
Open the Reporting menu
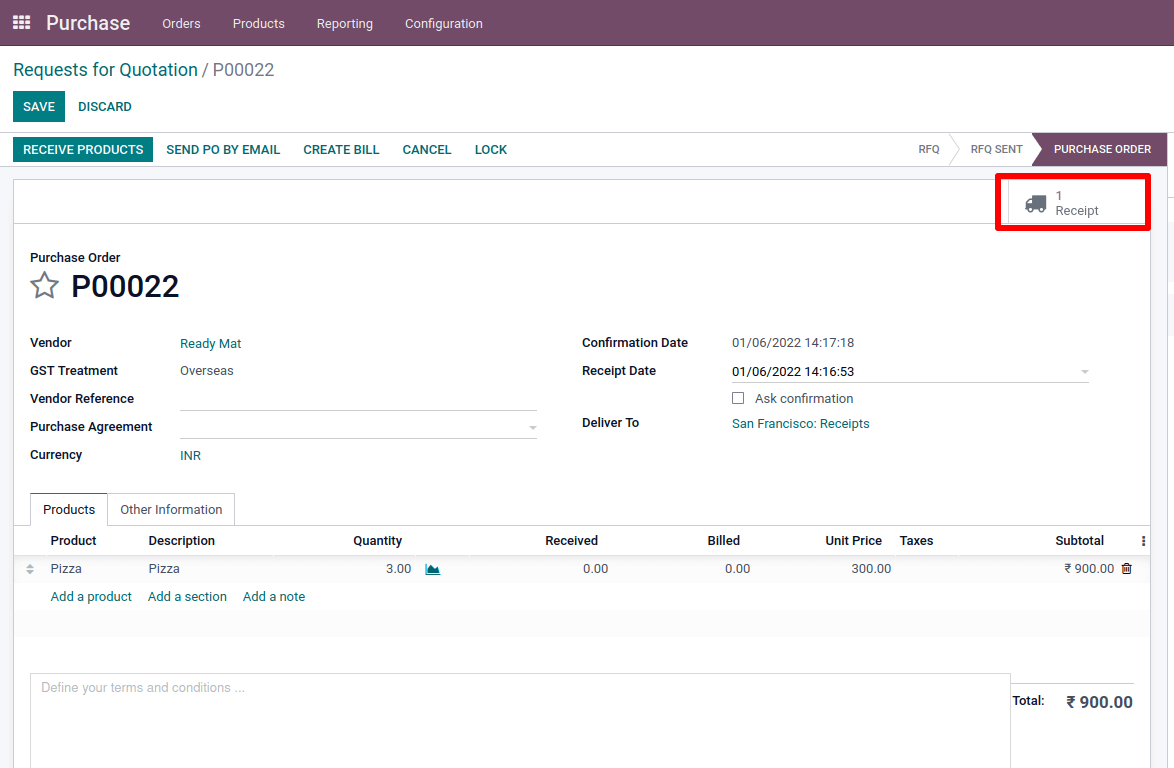344,23
